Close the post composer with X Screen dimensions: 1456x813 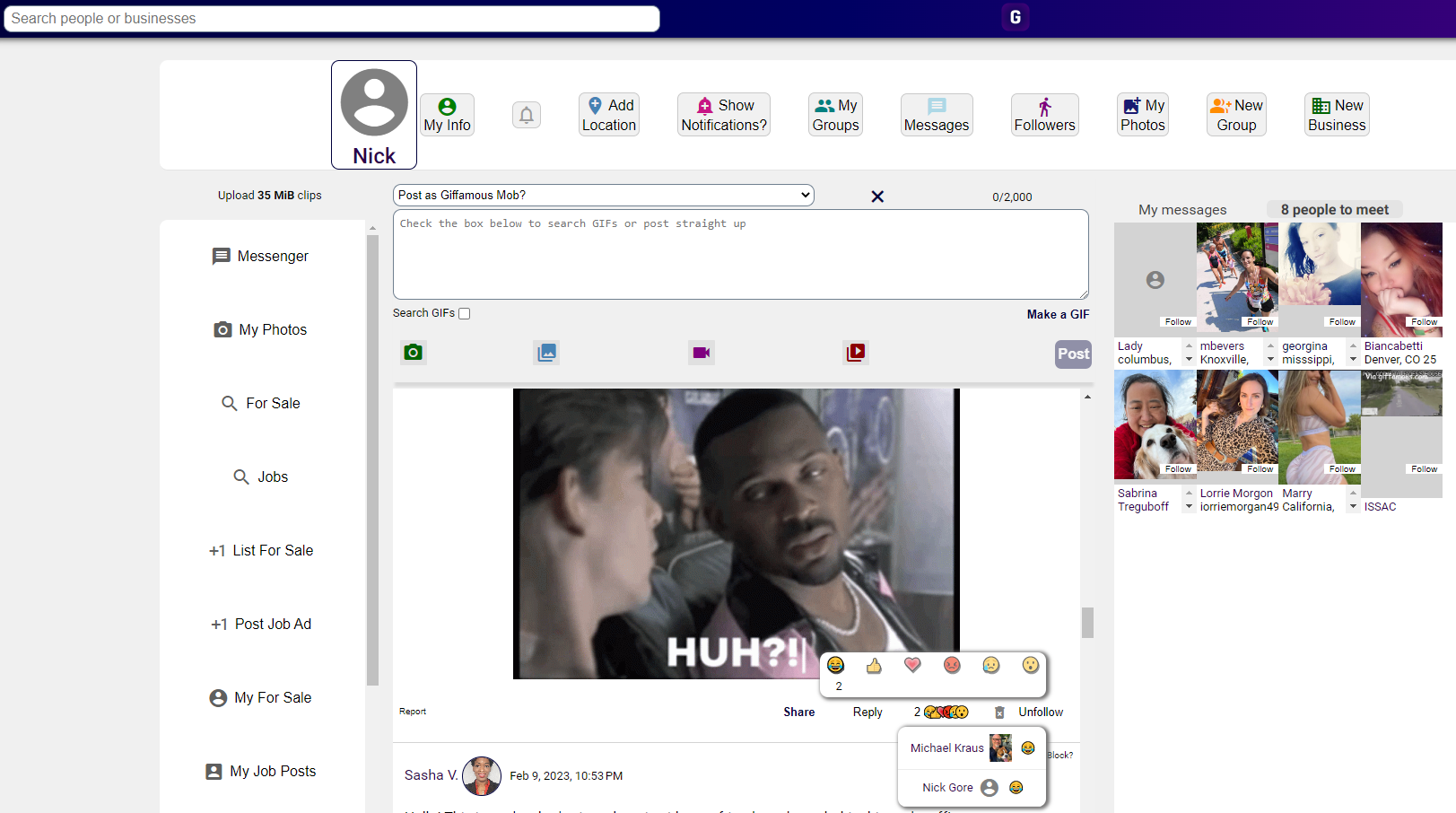(877, 197)
